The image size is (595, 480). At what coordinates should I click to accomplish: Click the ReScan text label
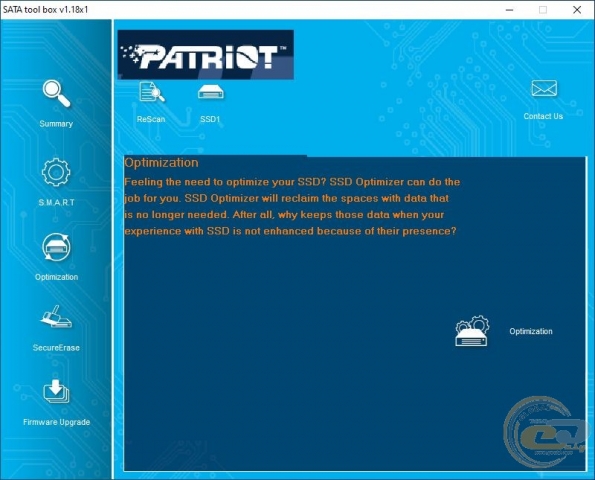(x=151, y=119)
